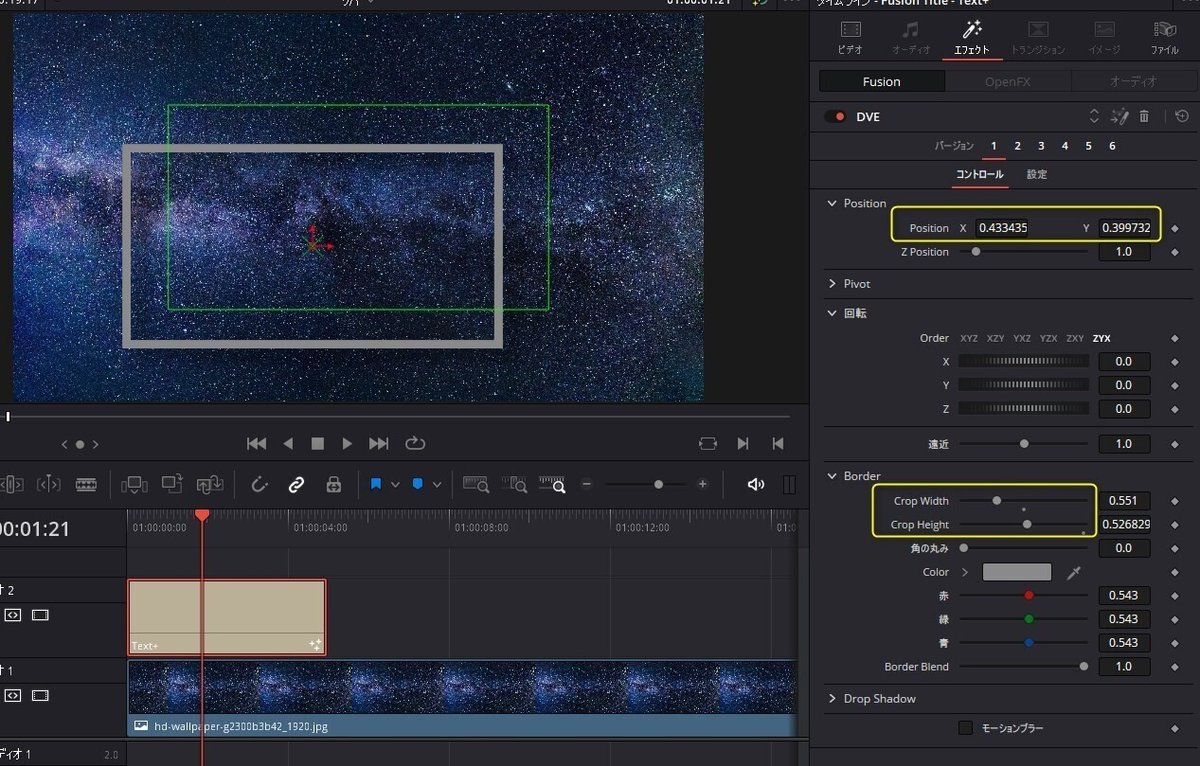Image resolution: width=1200 pixels, height=766 pixels.
Task: Toggle loop playback
Action: point(415,443)
